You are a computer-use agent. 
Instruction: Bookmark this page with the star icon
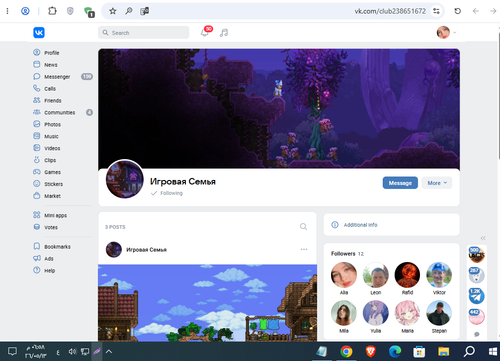(113, 11)
